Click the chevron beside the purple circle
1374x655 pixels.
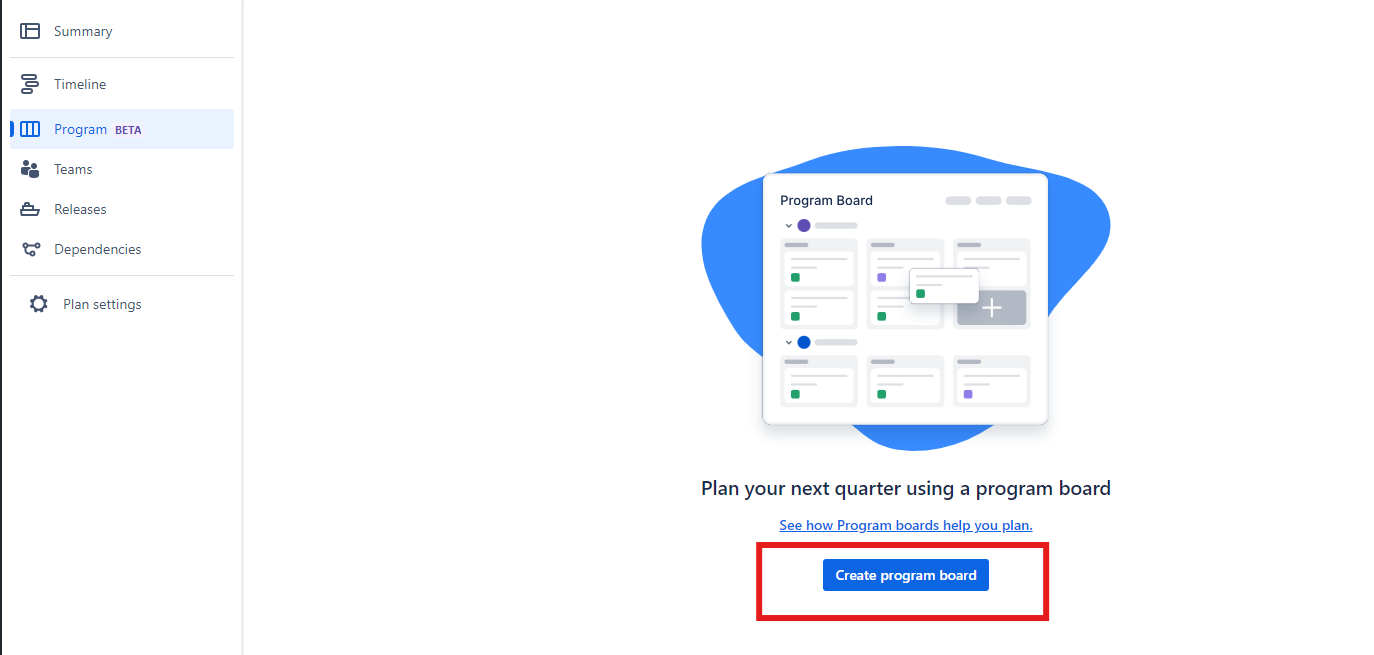(x=788, y=226)
